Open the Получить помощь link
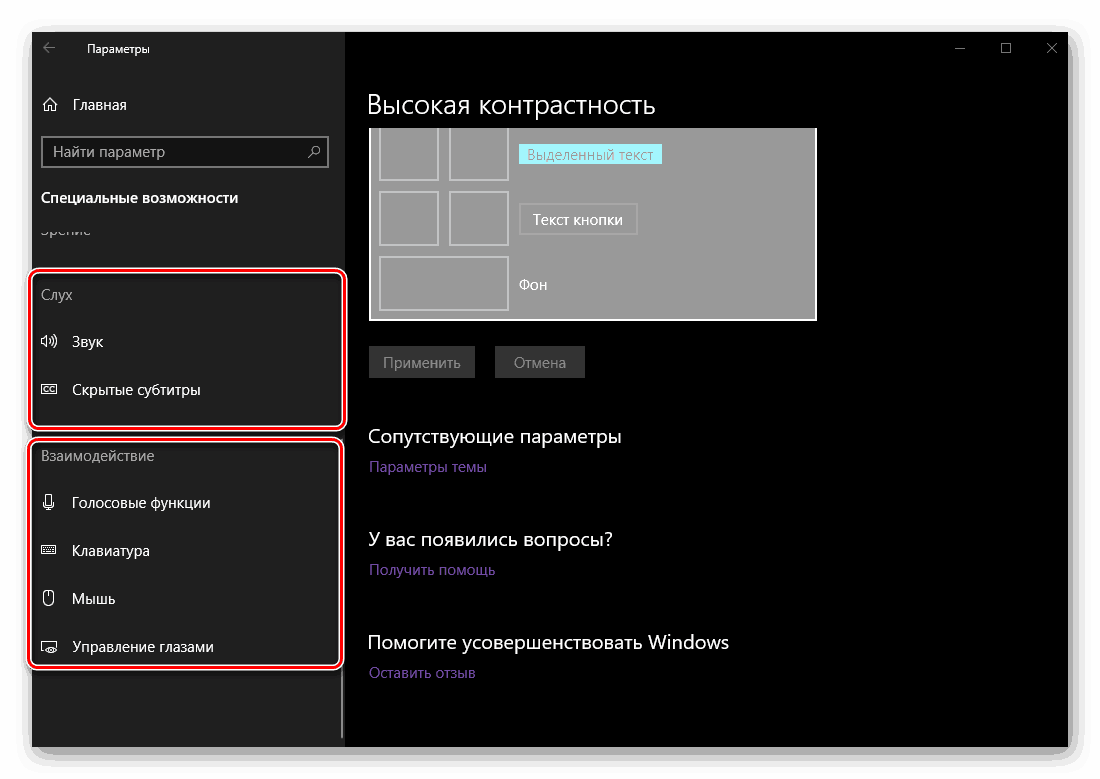The height and width of the screenshot is (779, 1100). (x=432, y=570)
